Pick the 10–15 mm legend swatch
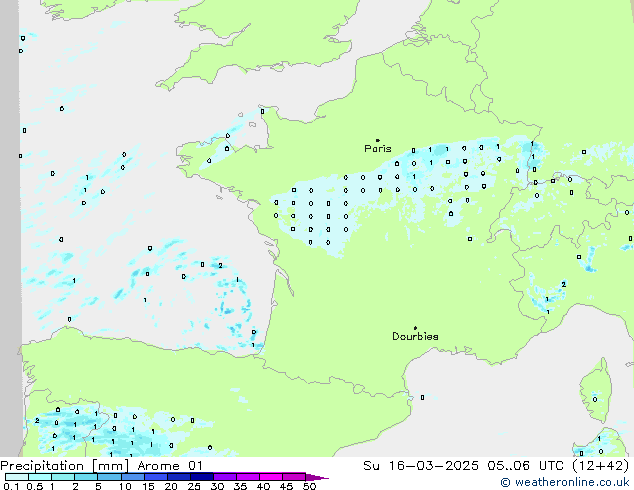This screenshot has height=490, width=634. point(132,477)
